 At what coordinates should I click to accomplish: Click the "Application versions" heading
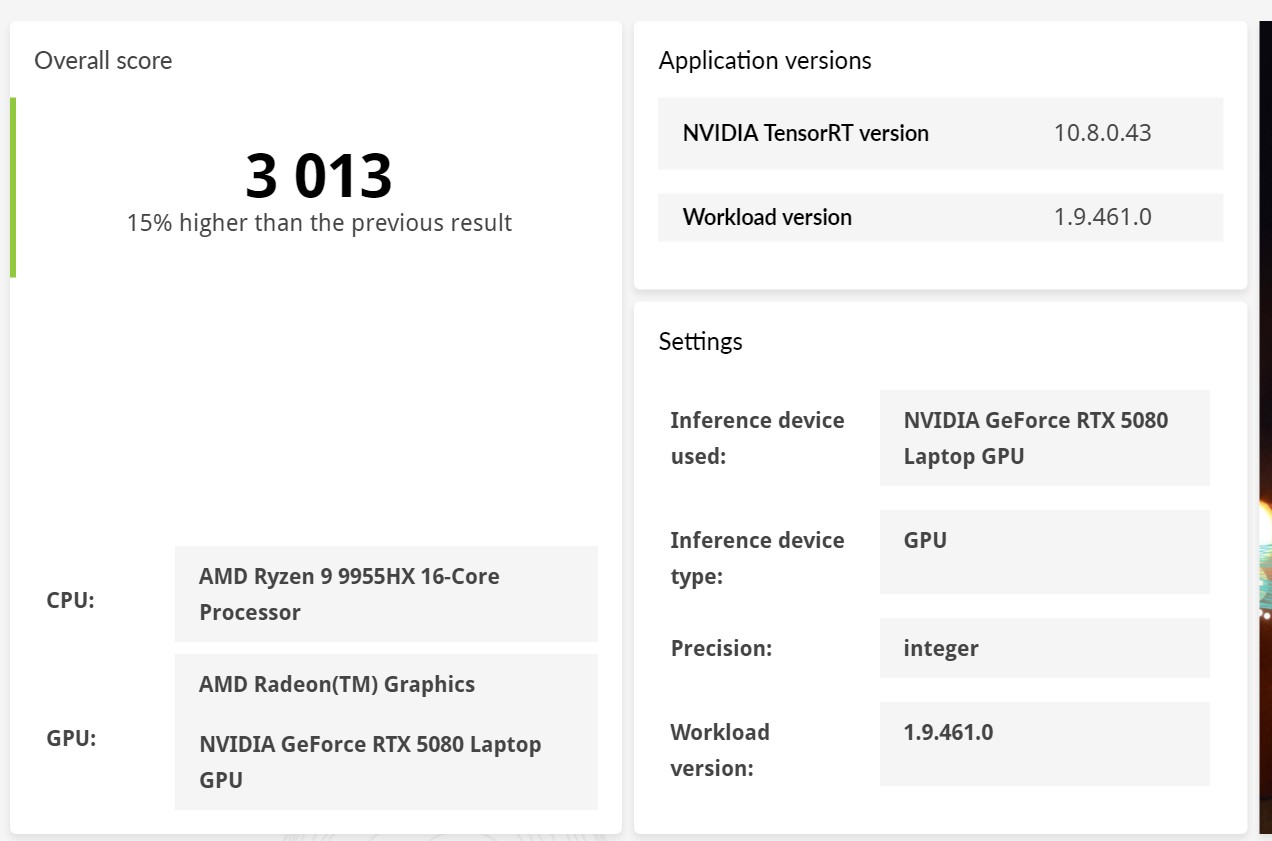(764, 61)
